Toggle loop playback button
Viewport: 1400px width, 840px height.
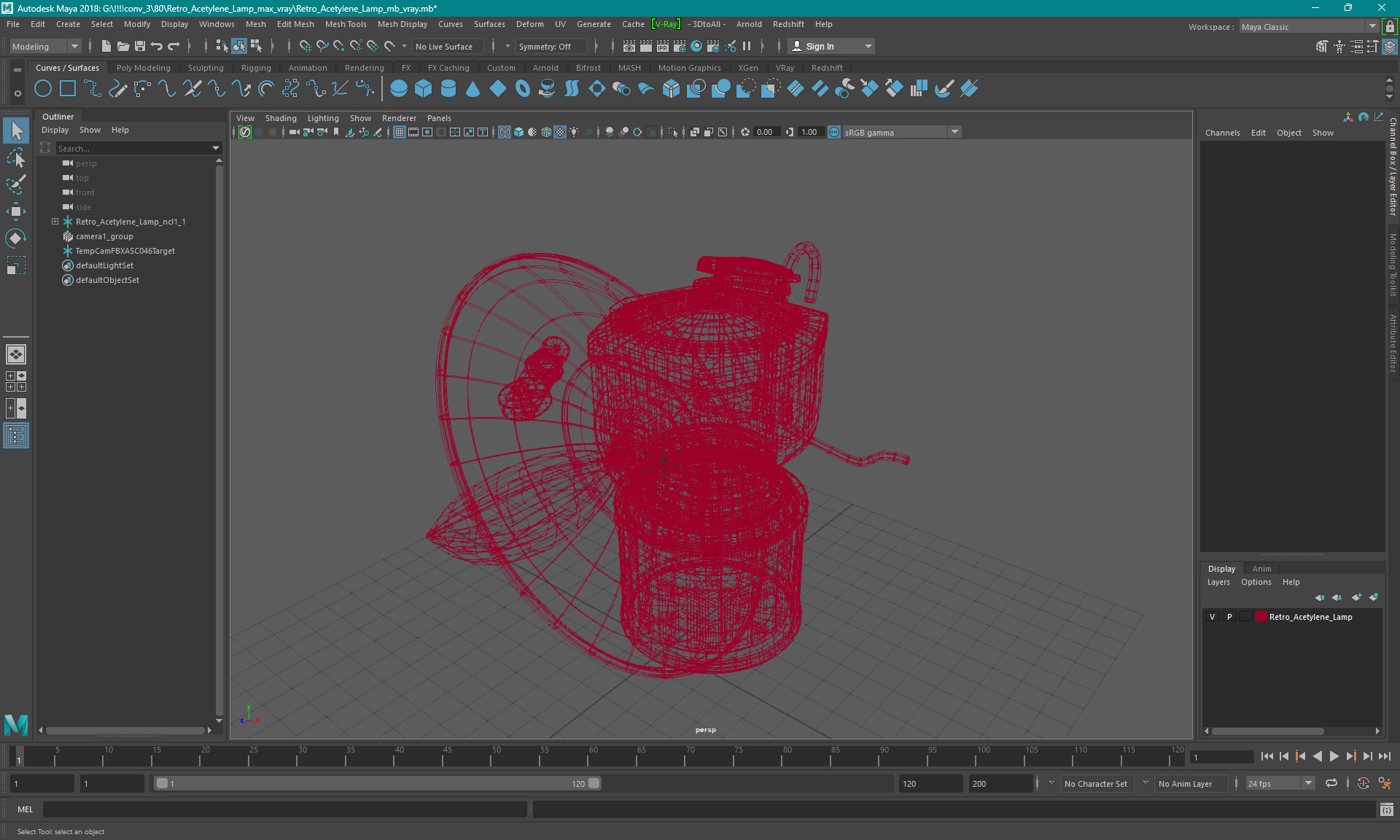pos(1331,784)
